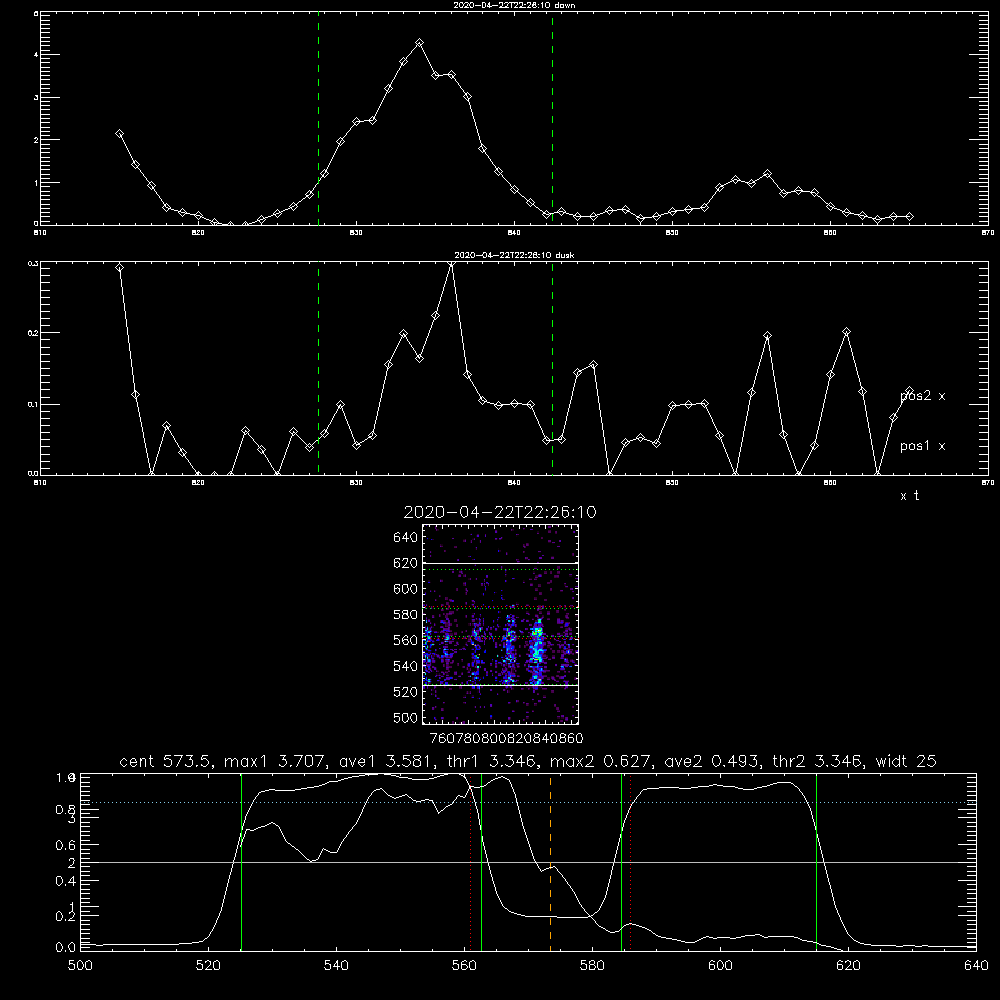
Task: Click the green vertical line near 585 in bottom plot
Action: pos(621,862)
